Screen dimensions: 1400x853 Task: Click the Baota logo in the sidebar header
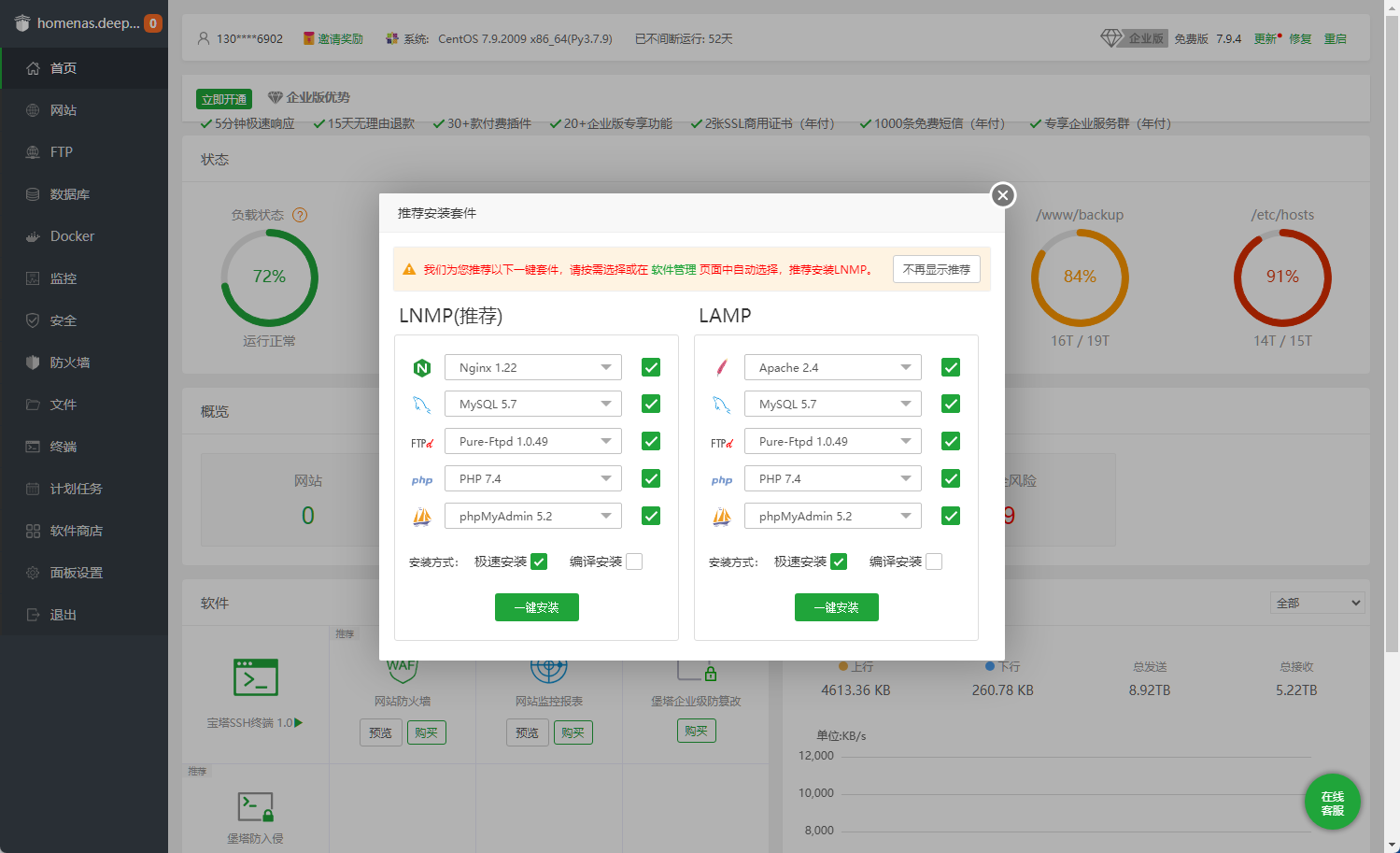click(22, 23)
